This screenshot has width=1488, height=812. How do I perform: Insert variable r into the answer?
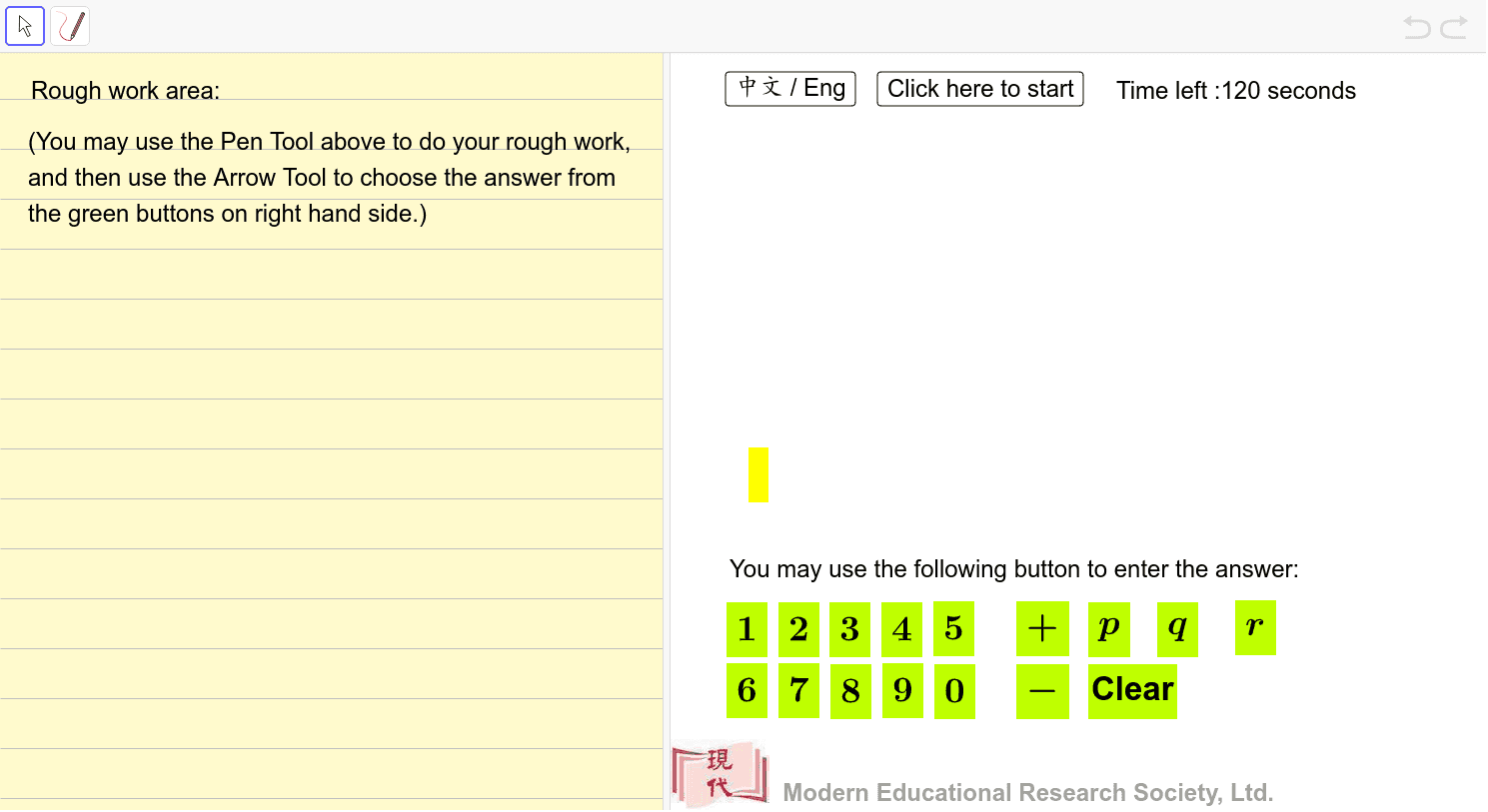[1255, 627]
